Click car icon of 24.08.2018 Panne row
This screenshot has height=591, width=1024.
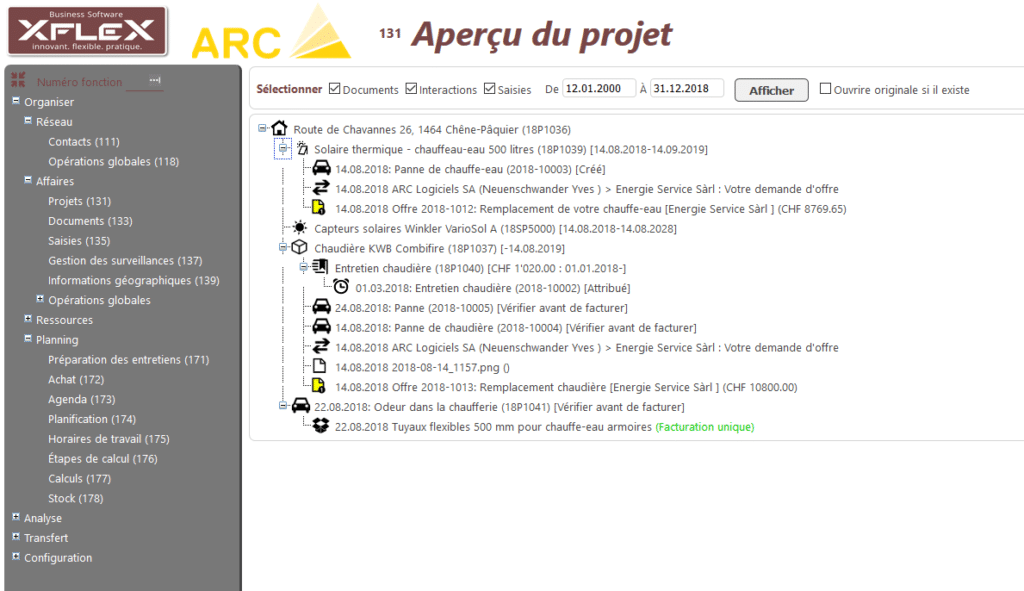pos(321,306)
